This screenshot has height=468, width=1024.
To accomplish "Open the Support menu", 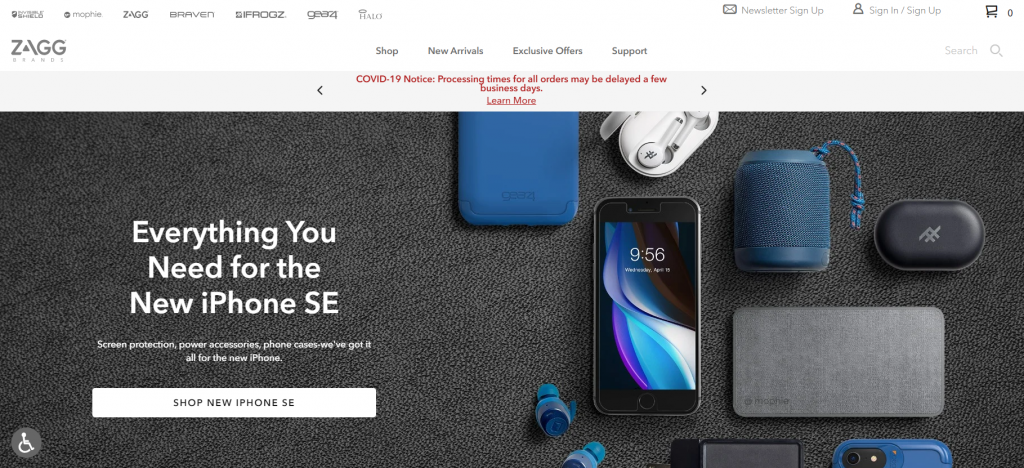I will pos(630,51).
